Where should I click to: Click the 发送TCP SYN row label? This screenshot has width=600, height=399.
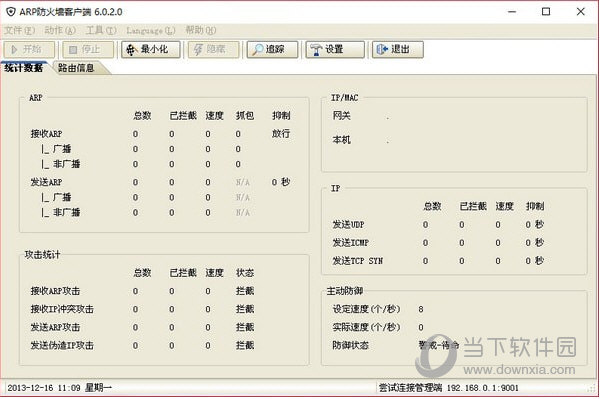(x=358, y=261)
